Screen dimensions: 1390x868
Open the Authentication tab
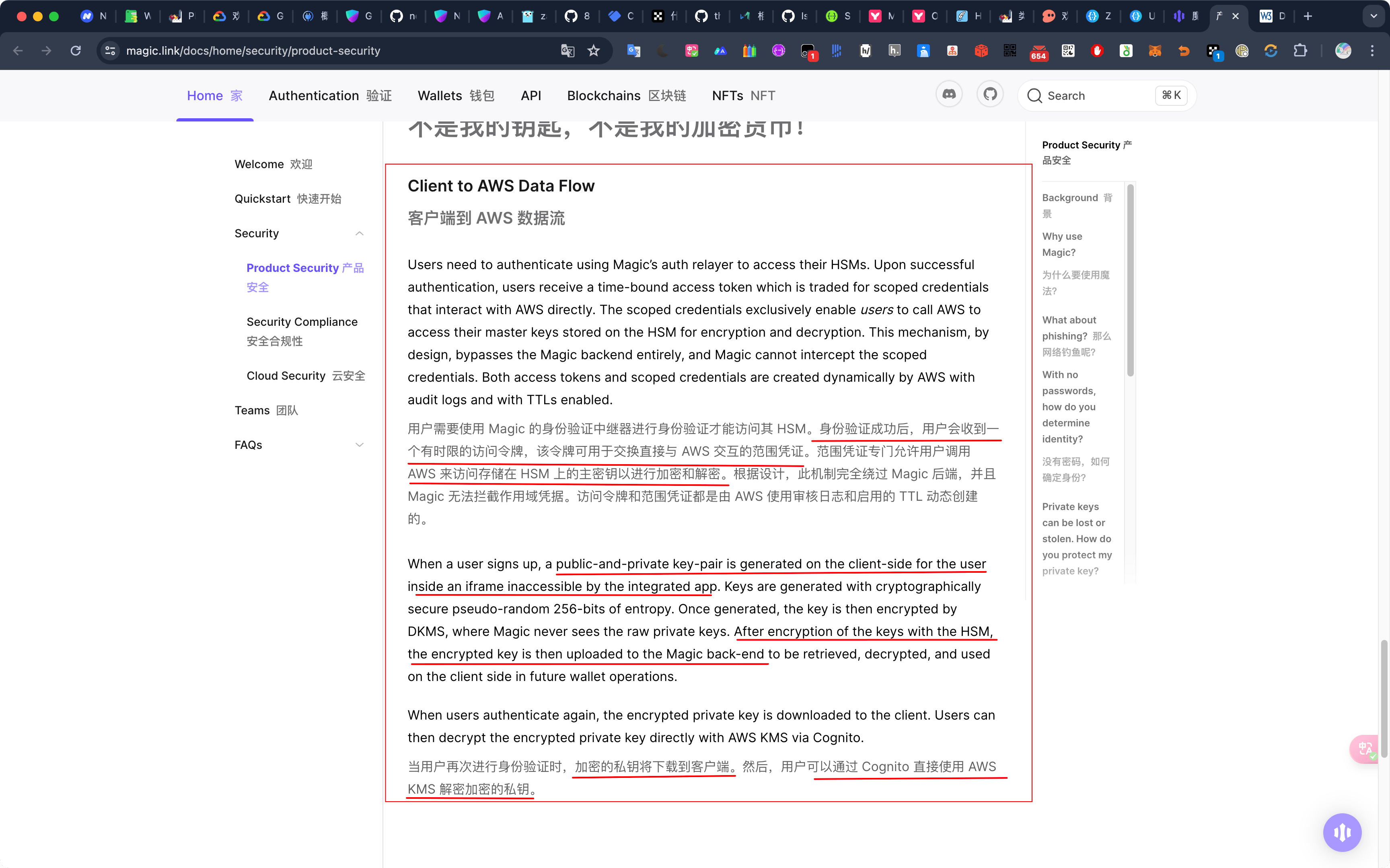coord(330,96)
